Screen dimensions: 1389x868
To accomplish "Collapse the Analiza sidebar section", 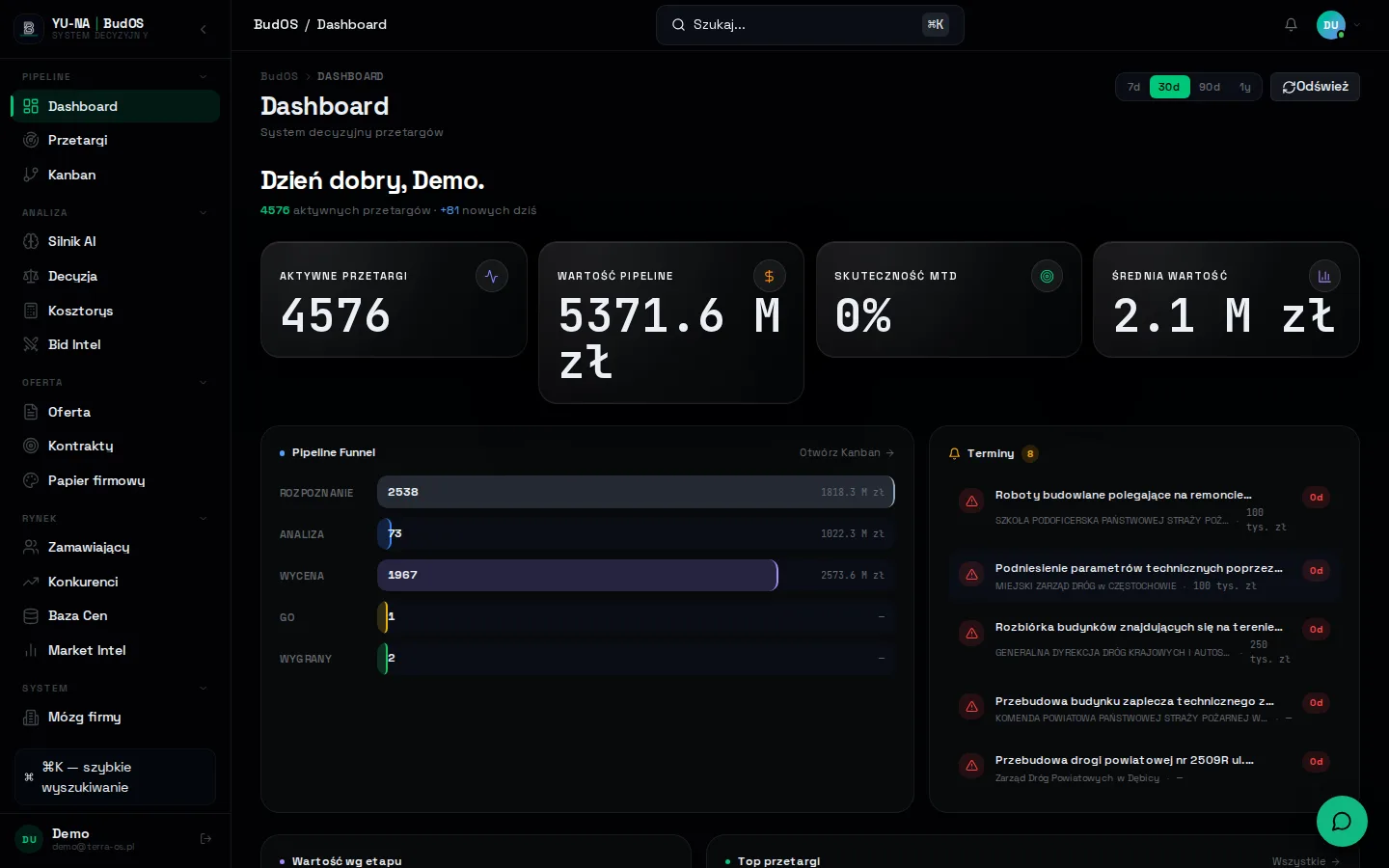I will 203,213.
